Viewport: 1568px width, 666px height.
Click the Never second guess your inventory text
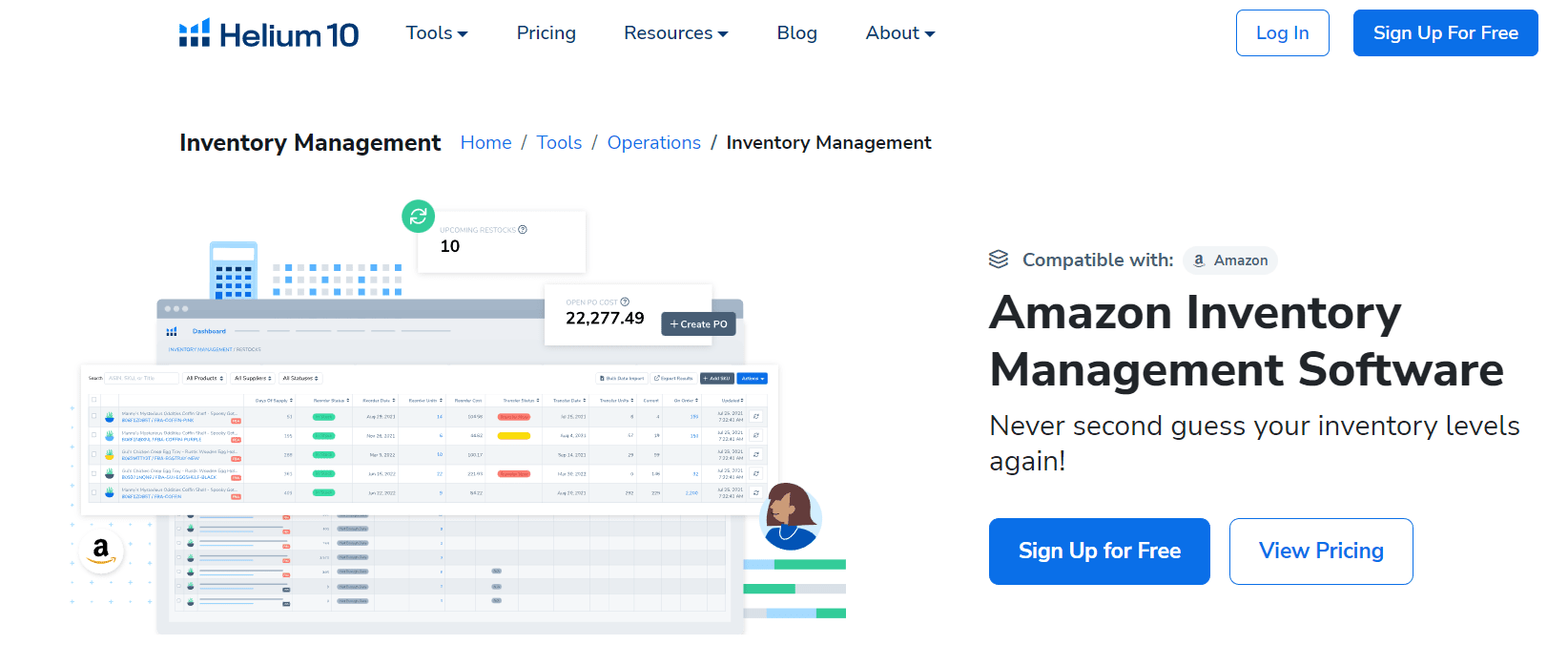click(x=1254, y=443)
